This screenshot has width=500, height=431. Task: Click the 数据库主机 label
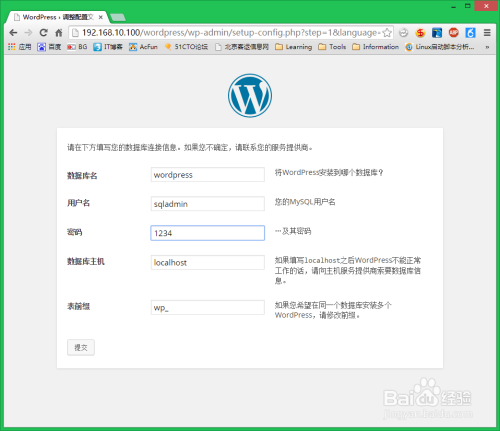pos(86,261)
